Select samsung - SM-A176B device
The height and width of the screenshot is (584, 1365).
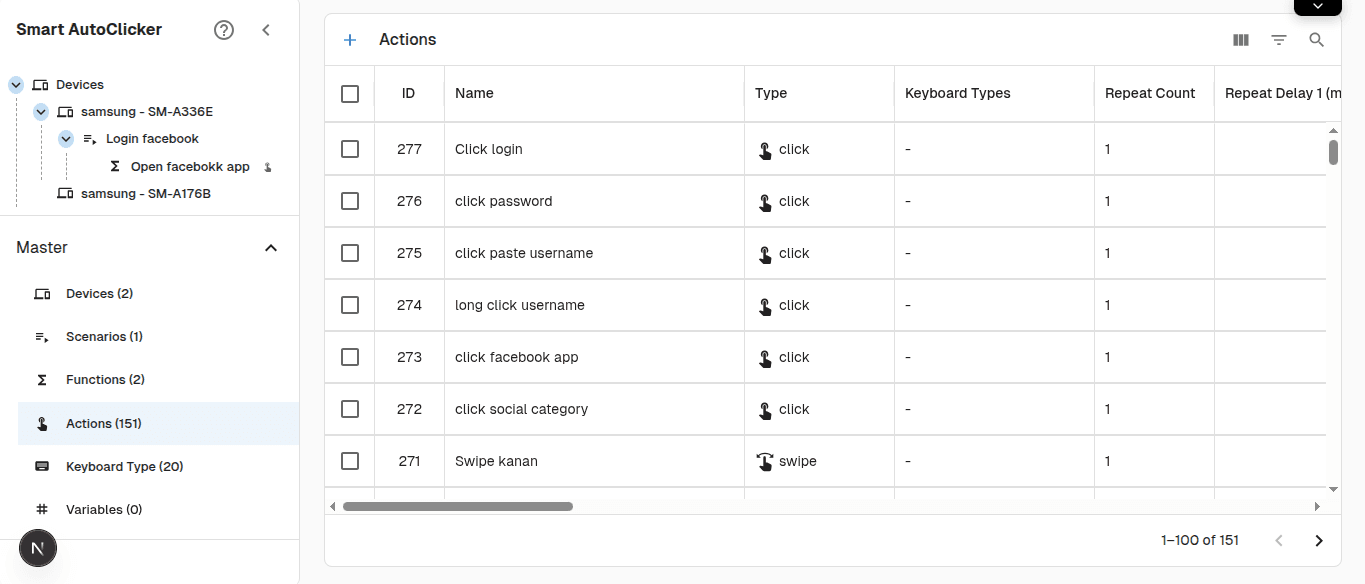point(145,194)
